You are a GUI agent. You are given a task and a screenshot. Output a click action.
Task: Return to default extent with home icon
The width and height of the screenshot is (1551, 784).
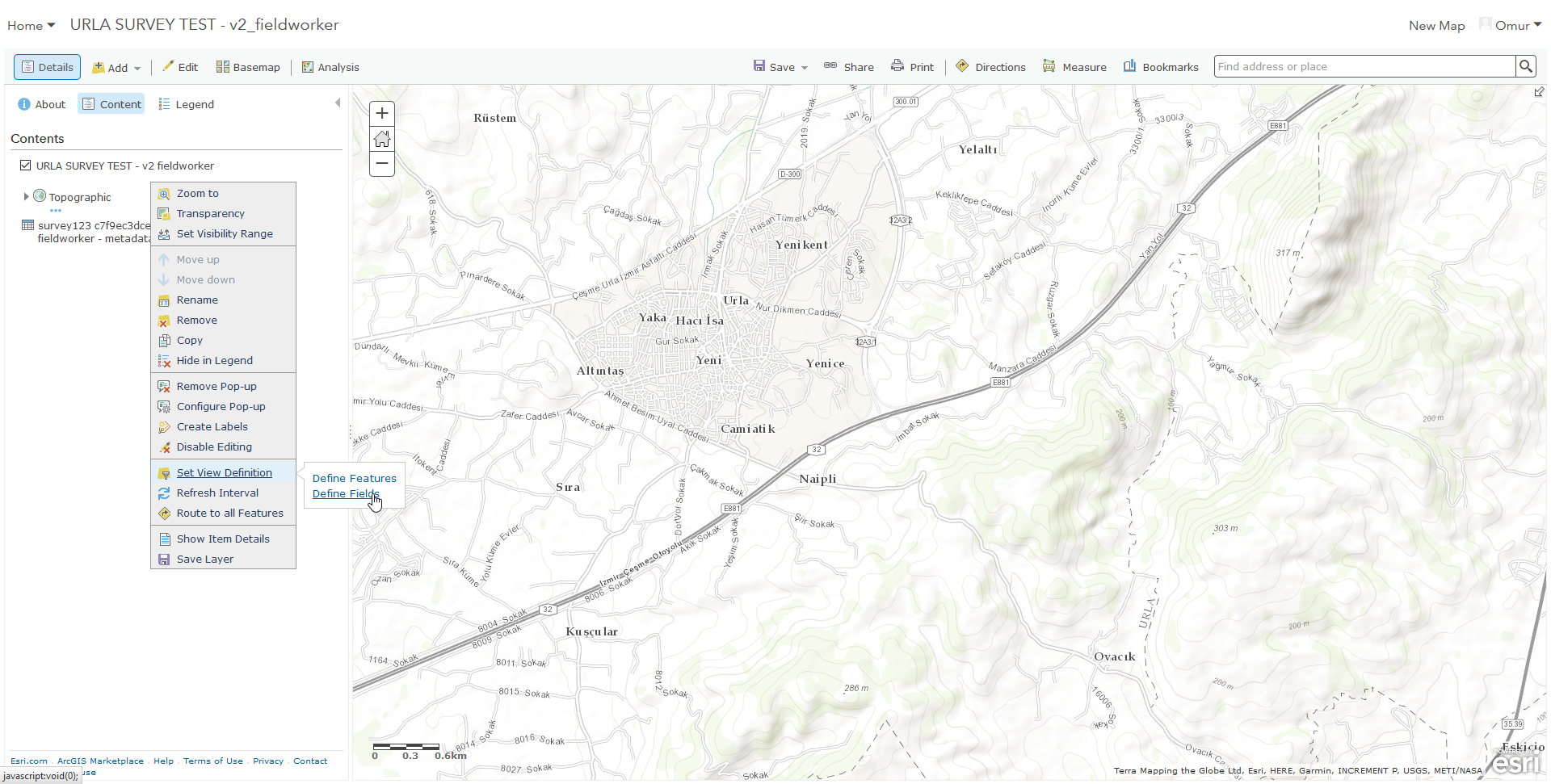click(382, 139)
